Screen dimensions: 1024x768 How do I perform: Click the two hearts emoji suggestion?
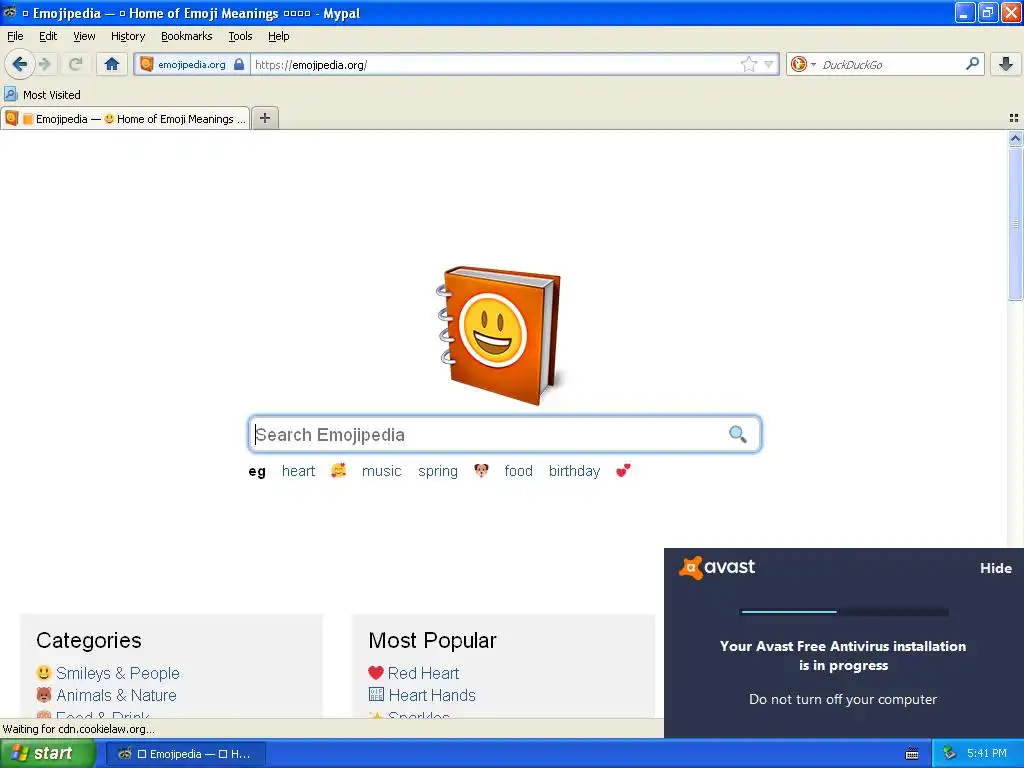point(623,470)
